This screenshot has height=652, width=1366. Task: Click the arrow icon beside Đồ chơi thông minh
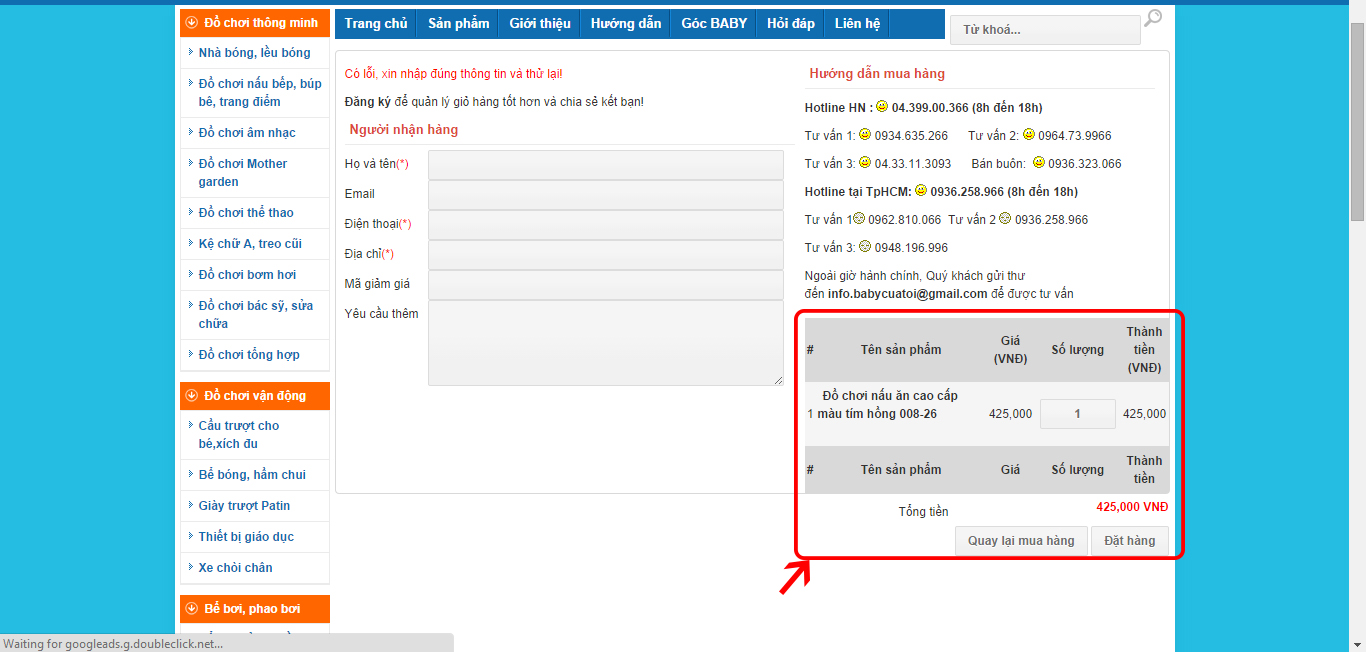click(x=192, y=23)
